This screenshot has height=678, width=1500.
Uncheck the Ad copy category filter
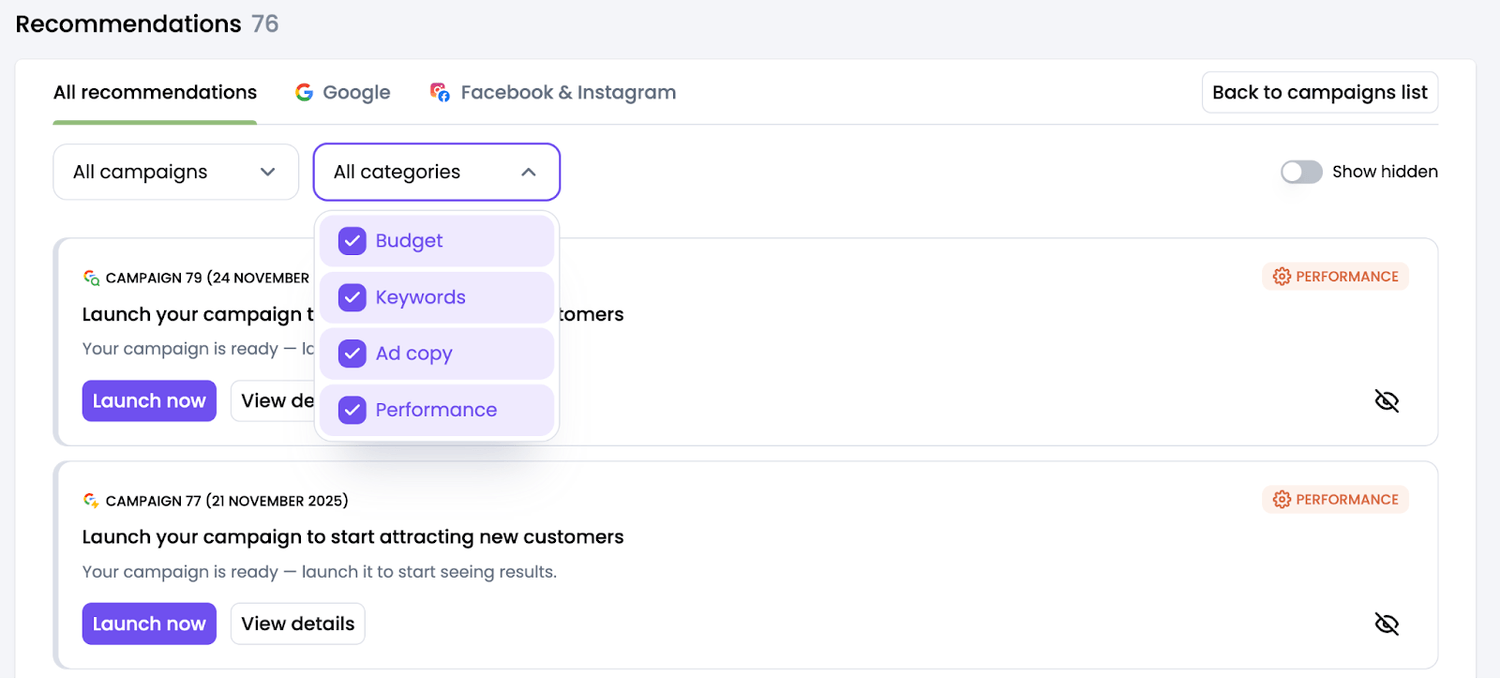[352, 353]
